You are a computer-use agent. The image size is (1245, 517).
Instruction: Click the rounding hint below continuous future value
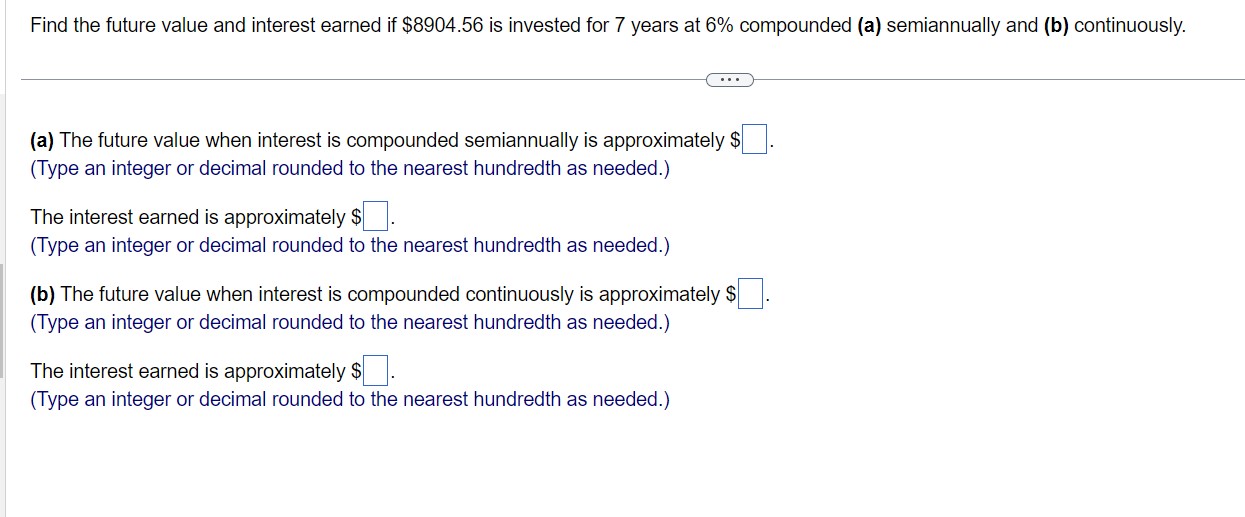350,323
